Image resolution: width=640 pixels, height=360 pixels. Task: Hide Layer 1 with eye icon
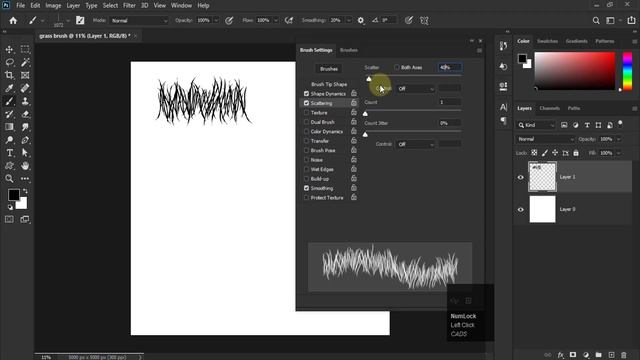click(x=520, y=177)
